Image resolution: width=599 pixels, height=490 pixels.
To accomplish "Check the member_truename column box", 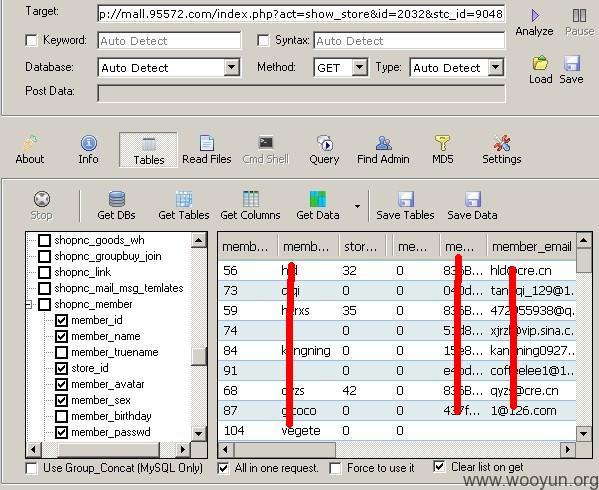I will 62,352.
